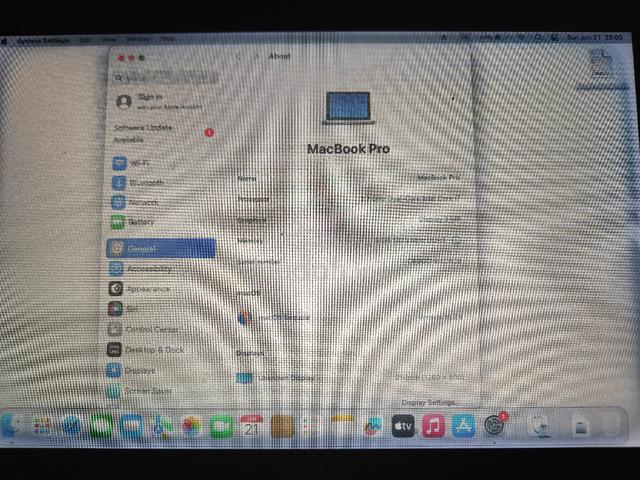The image size is (640, 480).
Task: Open Contacts from the Dock
Action: pyautogui.click(x=282, y=427)
